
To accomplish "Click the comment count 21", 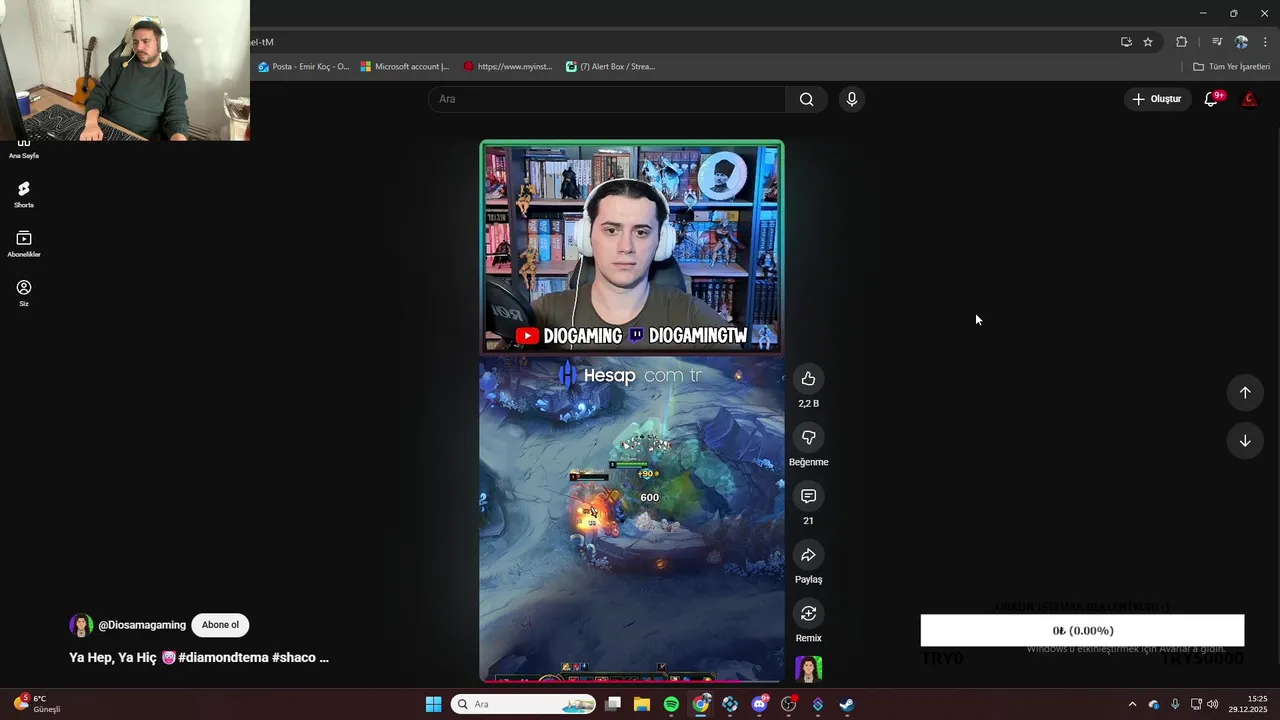I will [808, 521].
